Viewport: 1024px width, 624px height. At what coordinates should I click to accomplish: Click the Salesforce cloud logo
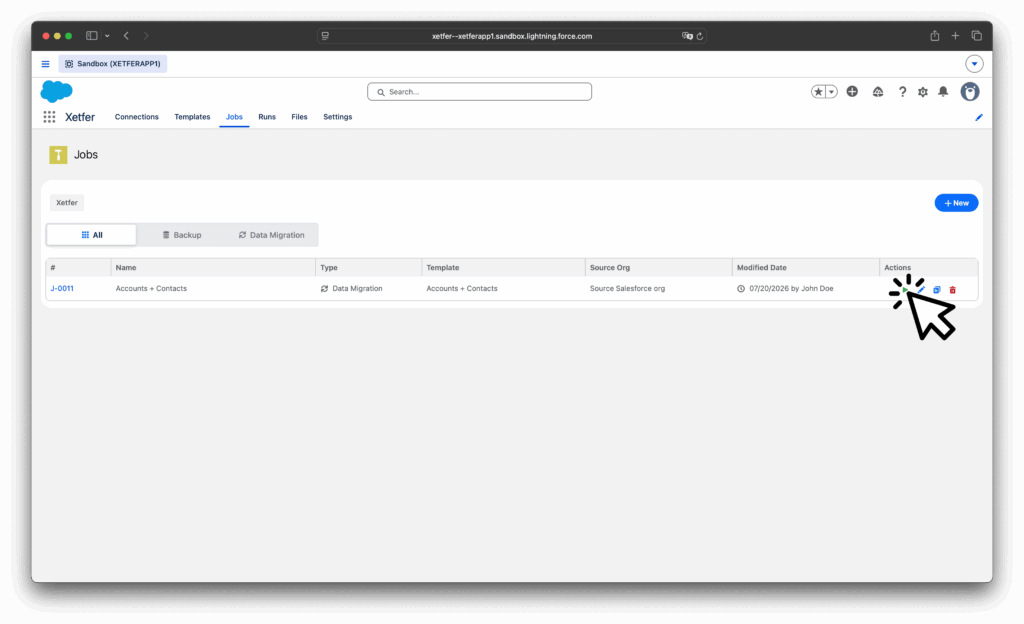(x=57, y=91)
